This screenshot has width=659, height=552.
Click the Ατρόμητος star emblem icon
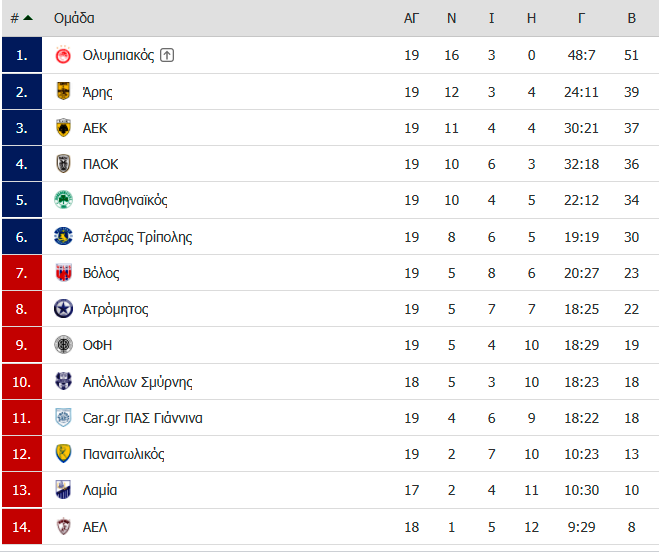[x=63, y=309]
